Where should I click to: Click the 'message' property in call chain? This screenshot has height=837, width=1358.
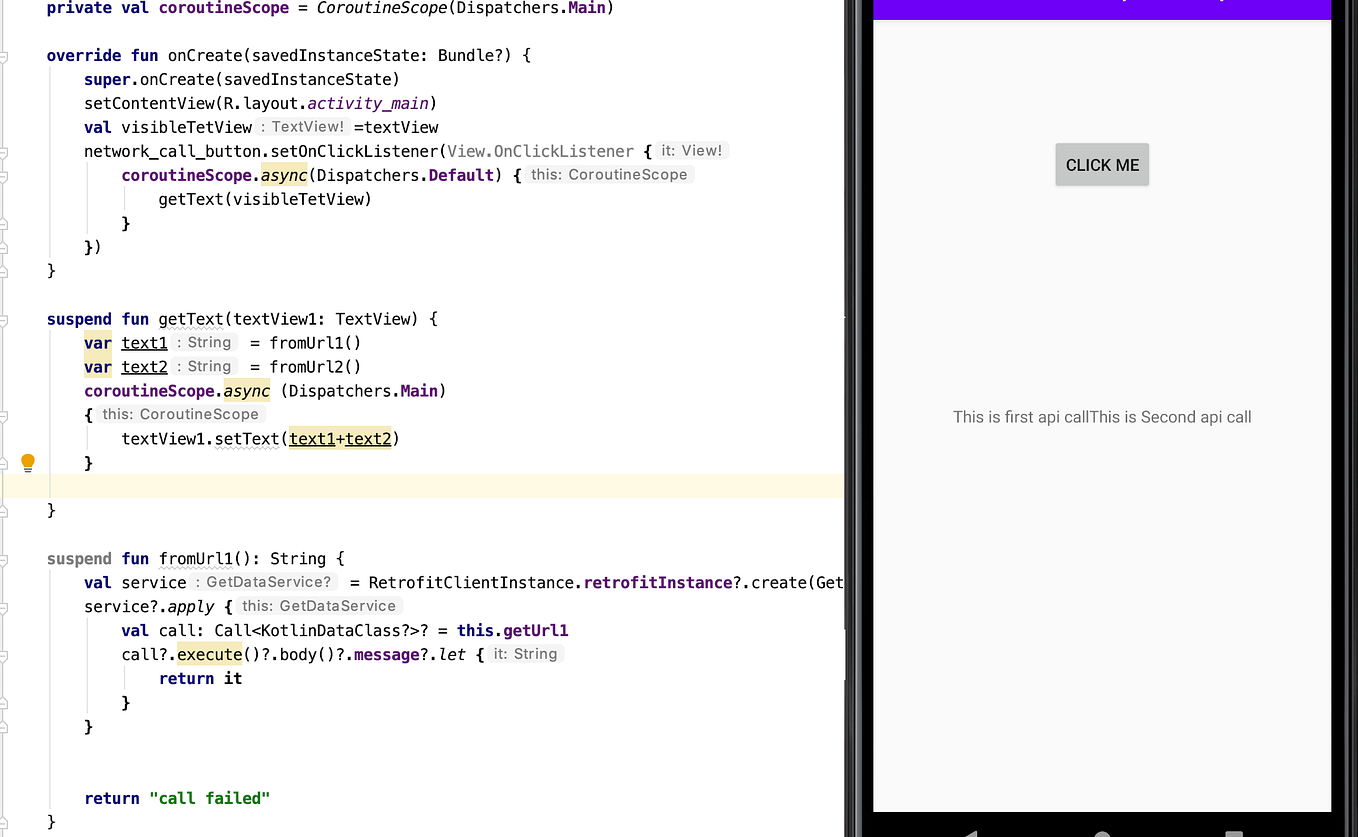click(x=385, y=654)
